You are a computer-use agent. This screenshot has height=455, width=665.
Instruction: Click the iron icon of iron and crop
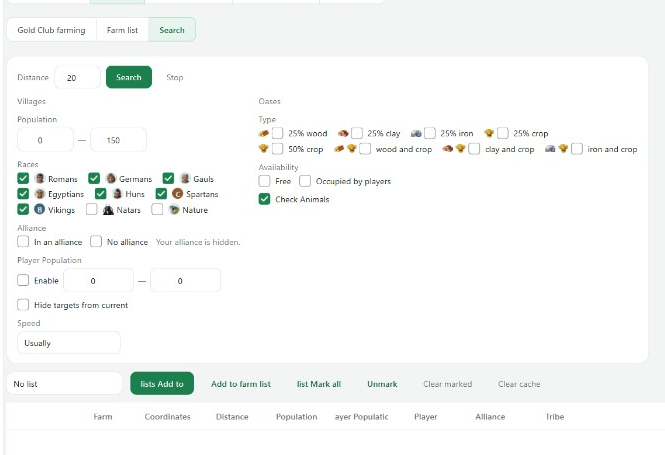tap(550, 149)
